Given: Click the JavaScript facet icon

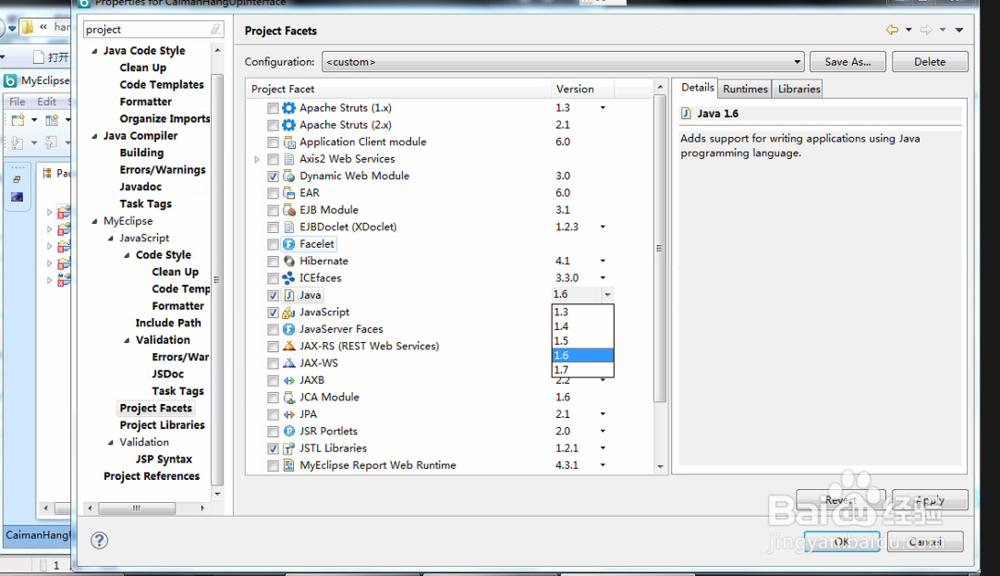Looking at the screenshot, I should [x=289, y=312].
